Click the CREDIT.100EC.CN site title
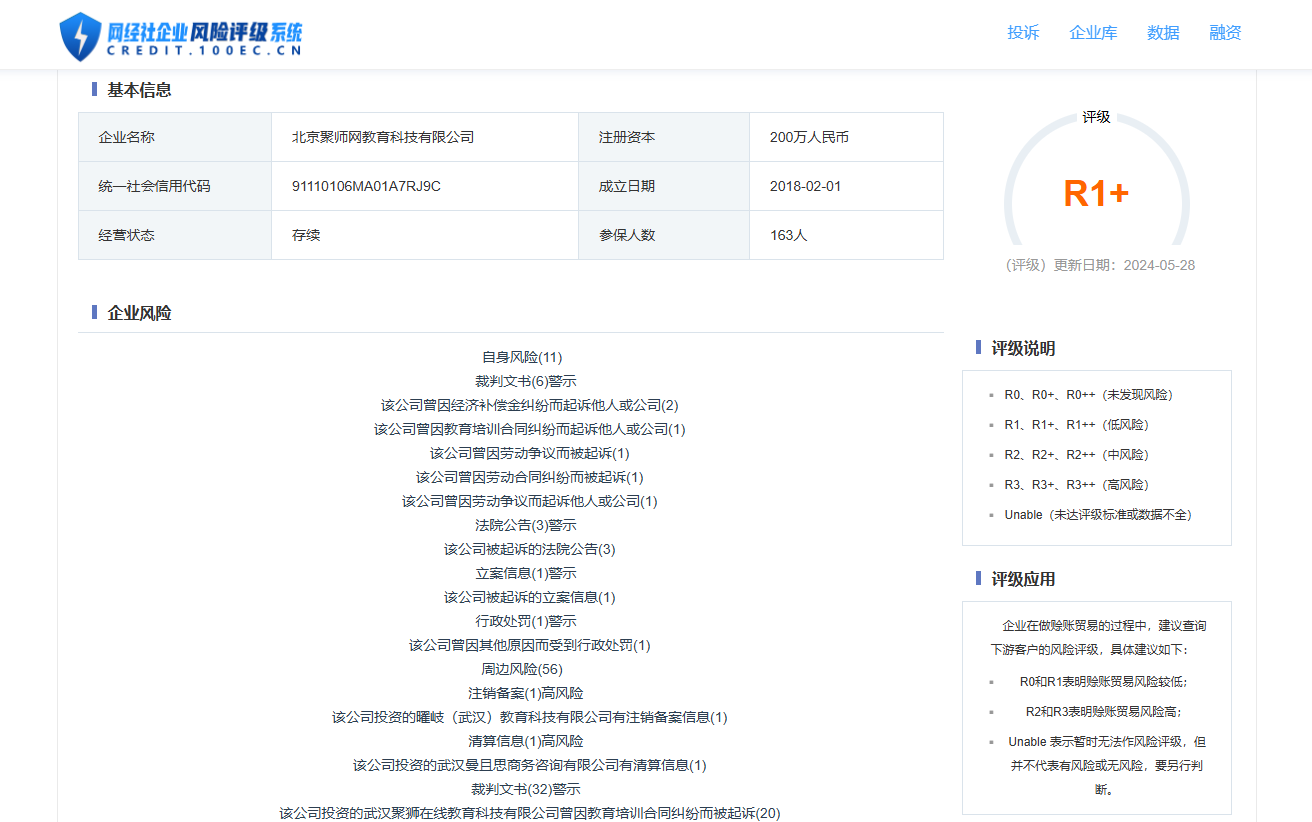 (x=204, y=51)
